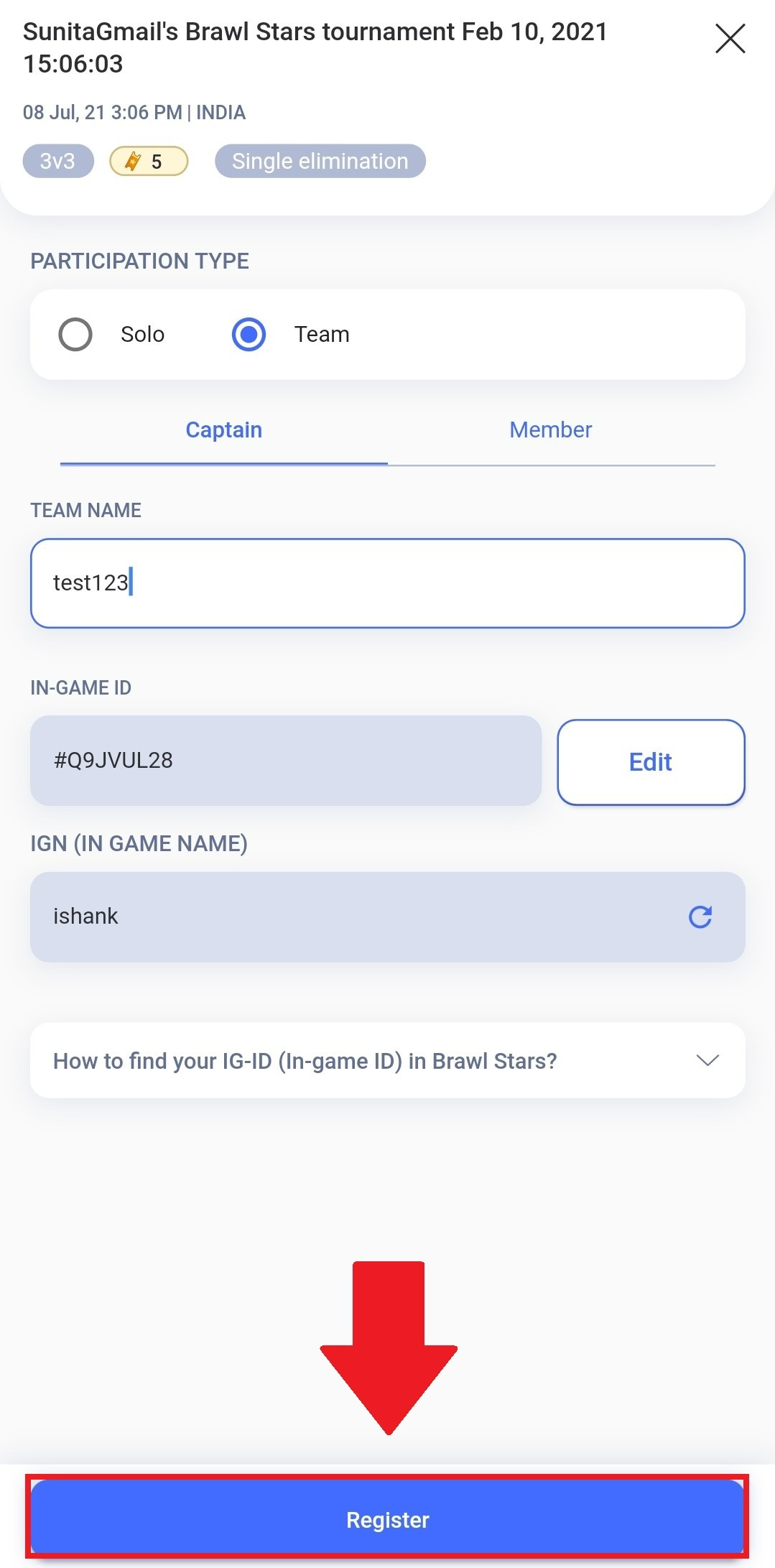The height and width of the screenshot is (1568, 775).
Task: Click the In-Game ID field #Q9JVUL28
Action: pos(285,760)
